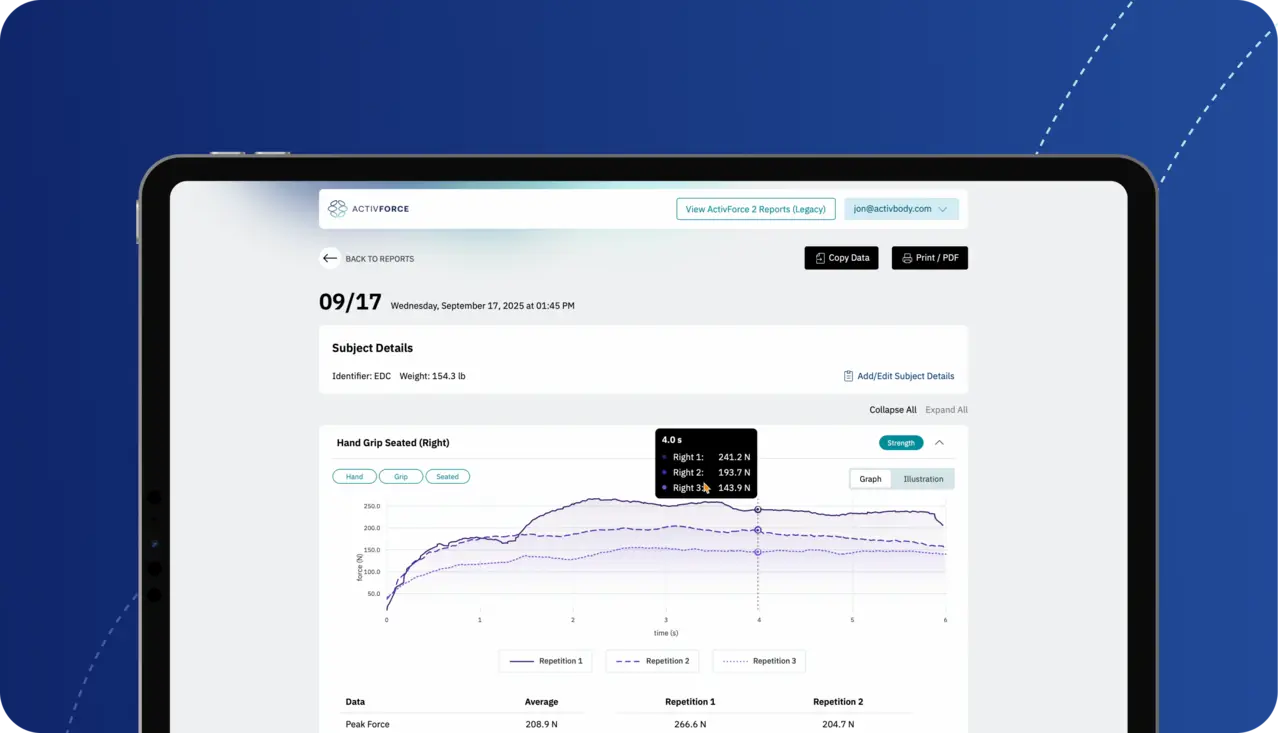Toggle Repetition 2 dashed line in legend
The image size is (1278, 733).
(652, 661)
